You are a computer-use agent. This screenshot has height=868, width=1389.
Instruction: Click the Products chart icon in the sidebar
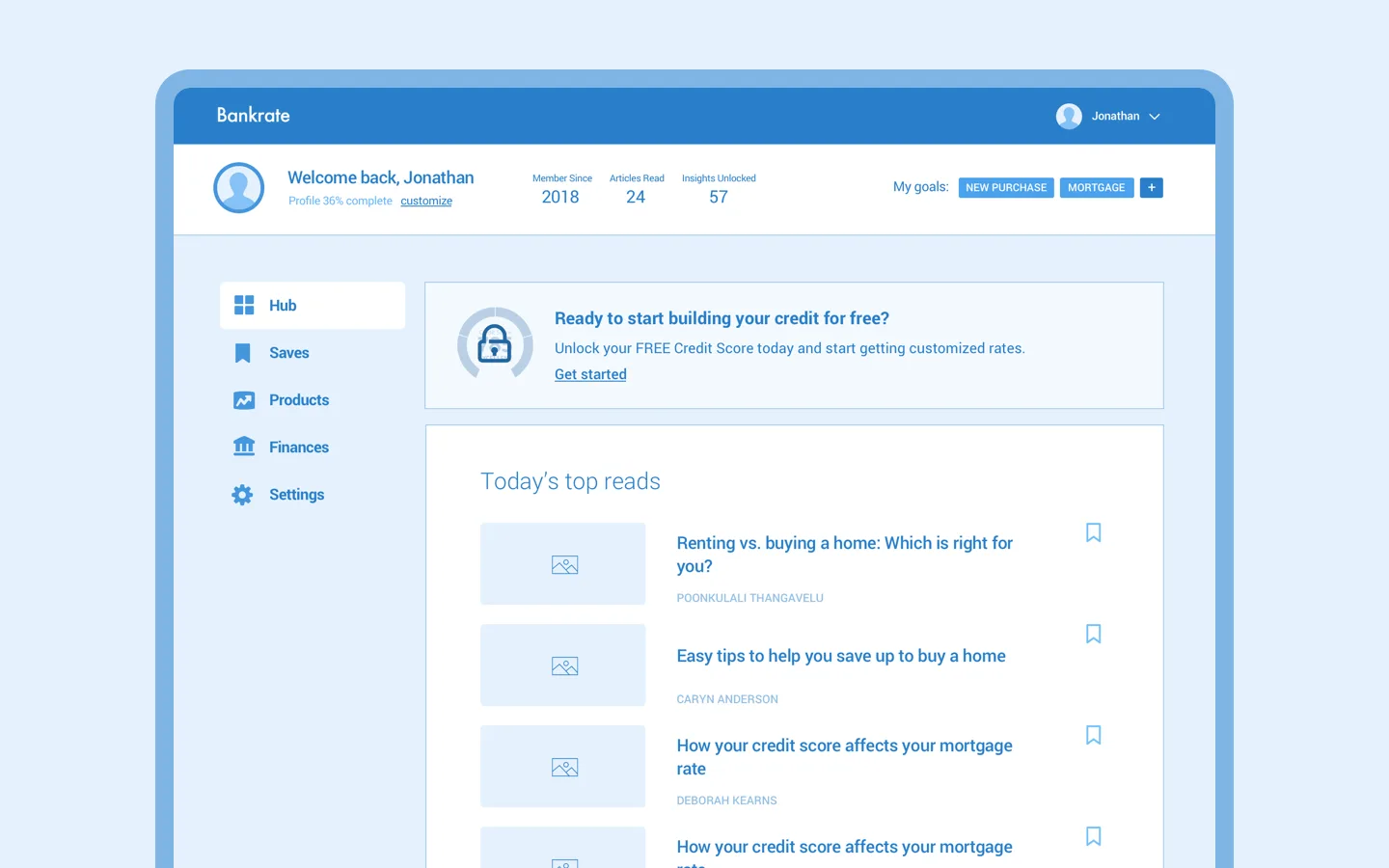[244, 400]
